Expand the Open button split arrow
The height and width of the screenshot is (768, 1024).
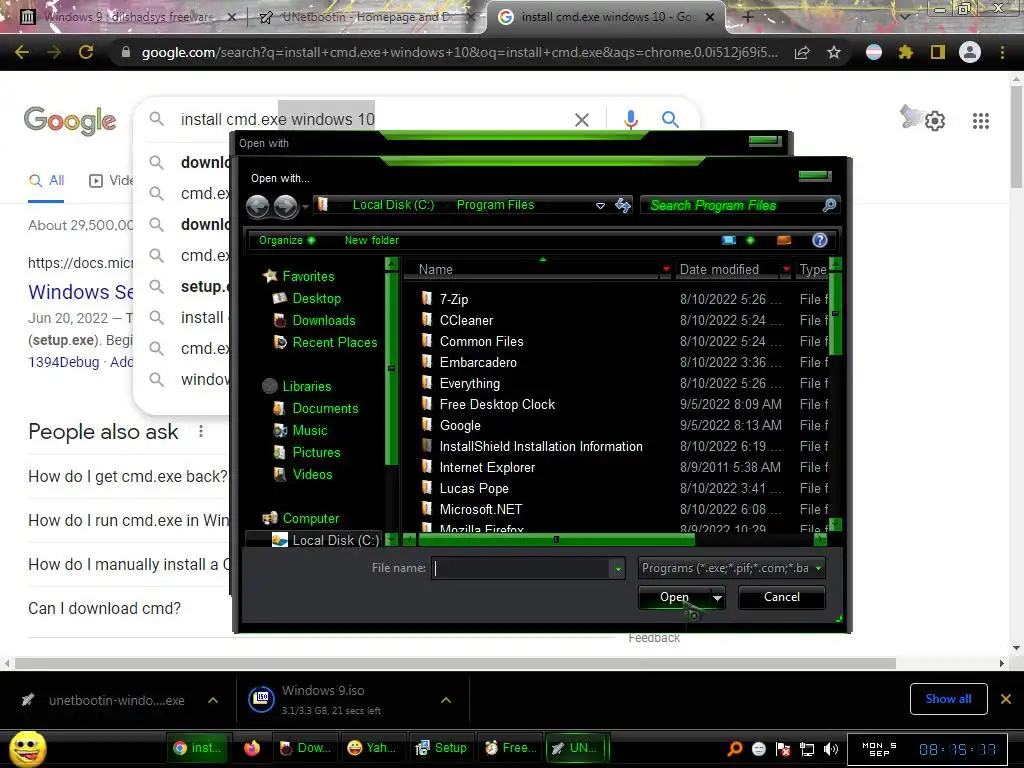point(717,598)
